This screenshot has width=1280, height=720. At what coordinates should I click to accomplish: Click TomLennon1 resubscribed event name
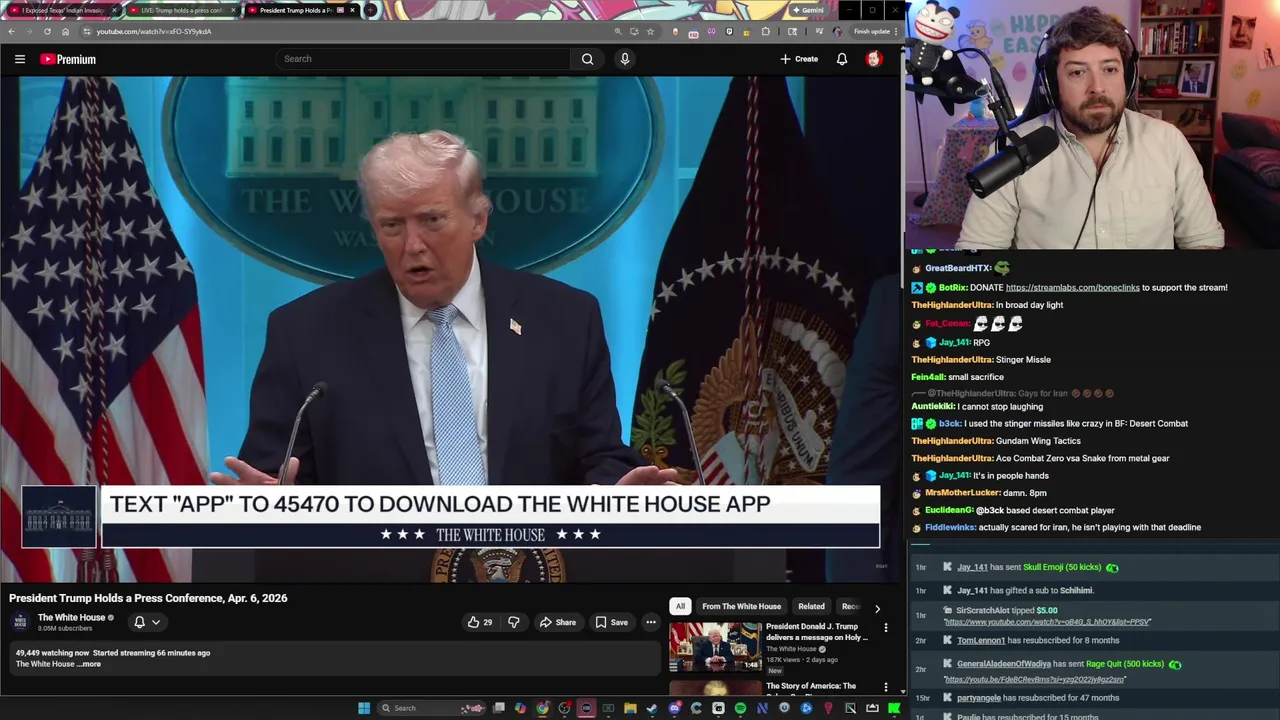[981, 641]
